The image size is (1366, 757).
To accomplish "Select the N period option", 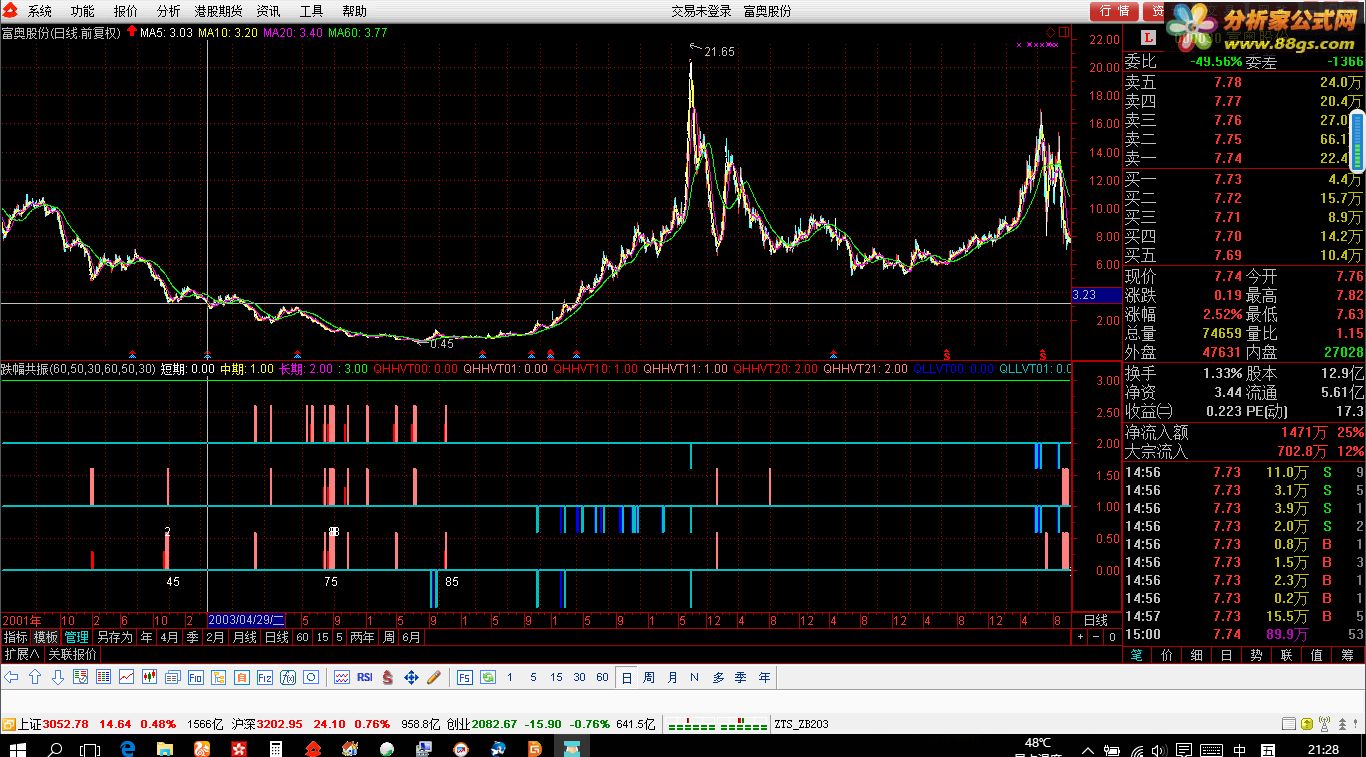I will click(x=694, y=677).
